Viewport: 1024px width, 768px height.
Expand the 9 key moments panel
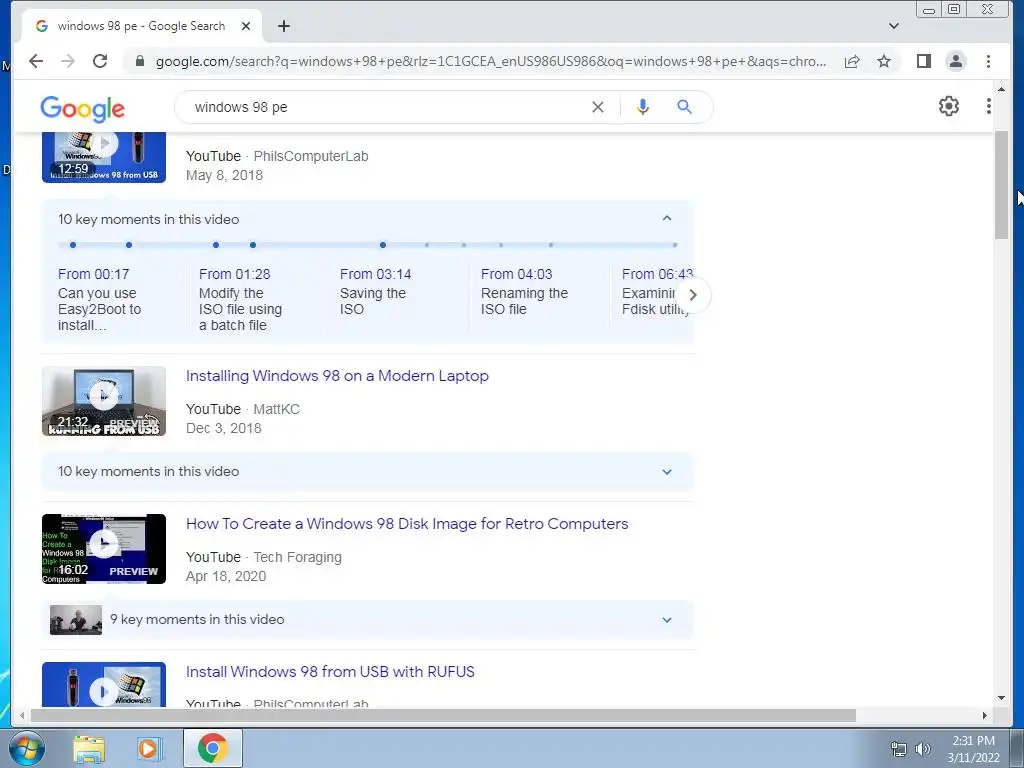pyautogui.click(x=667, y=620)
